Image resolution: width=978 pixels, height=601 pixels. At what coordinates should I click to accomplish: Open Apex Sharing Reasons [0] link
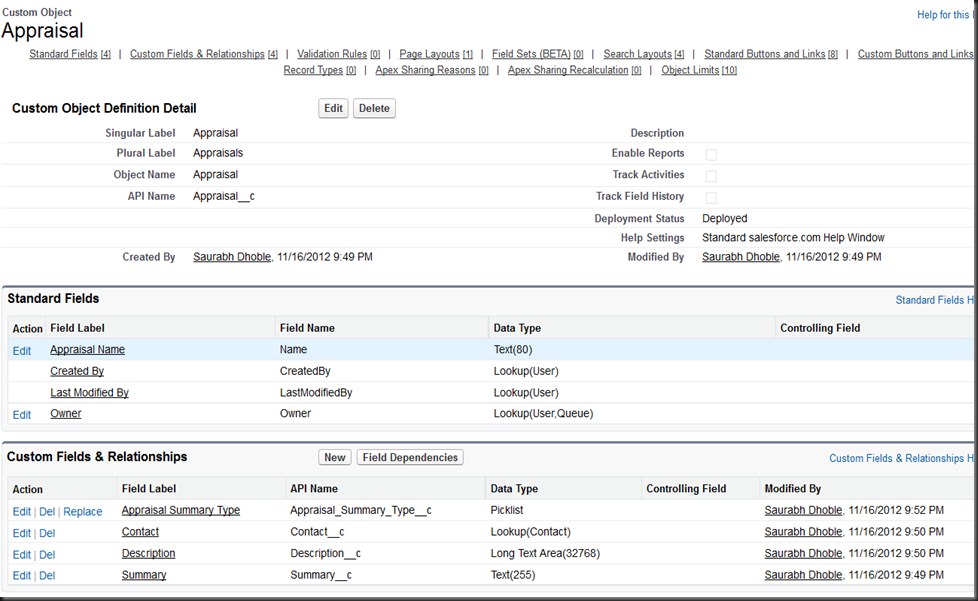coord(432,70)
